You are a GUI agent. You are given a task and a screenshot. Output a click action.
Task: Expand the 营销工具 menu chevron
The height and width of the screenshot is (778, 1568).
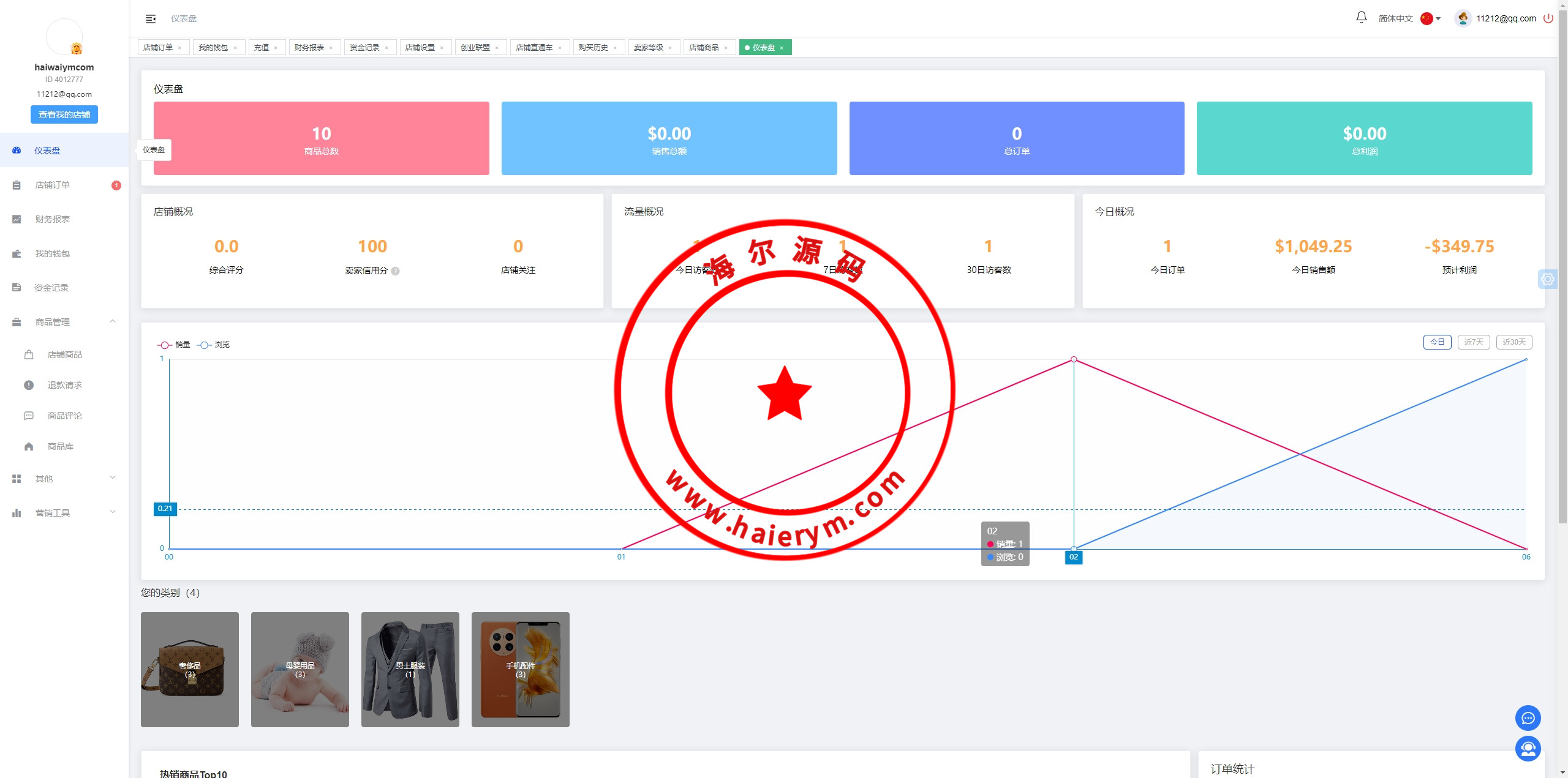tap(113, 512)
